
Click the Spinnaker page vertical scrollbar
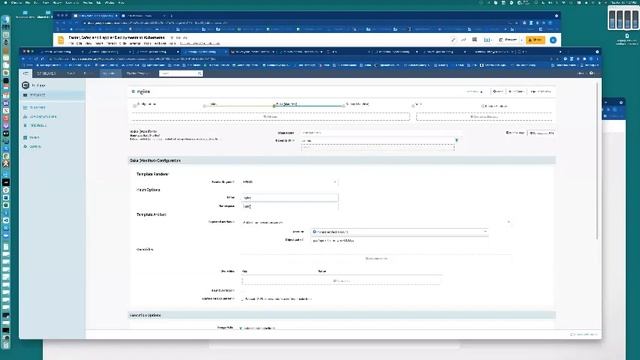[x=598, y=161]
